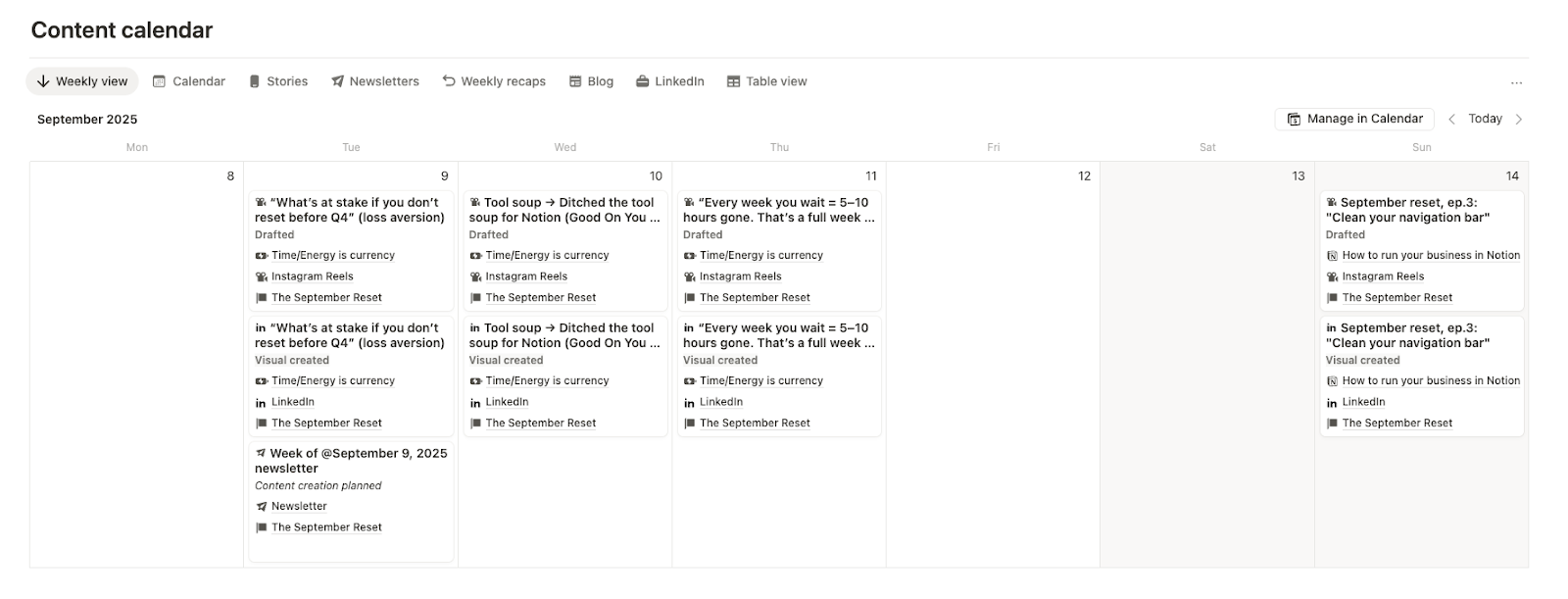Click the Calendar tab's calendar icon
This screenshot has height=599, width=1568.
pyautogui.click(x=159, y=82)
